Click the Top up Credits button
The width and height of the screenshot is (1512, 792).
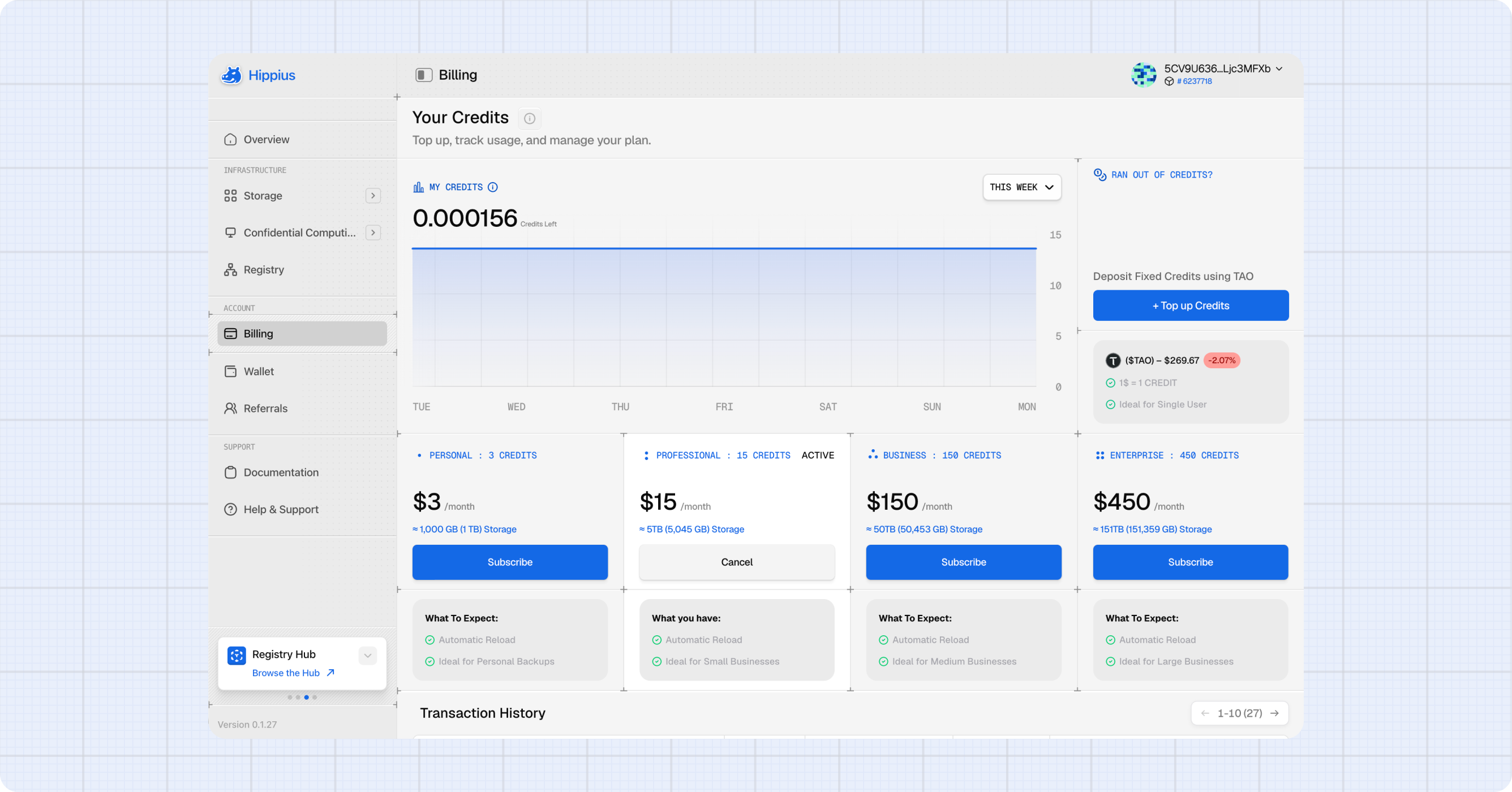[1191, 305]
